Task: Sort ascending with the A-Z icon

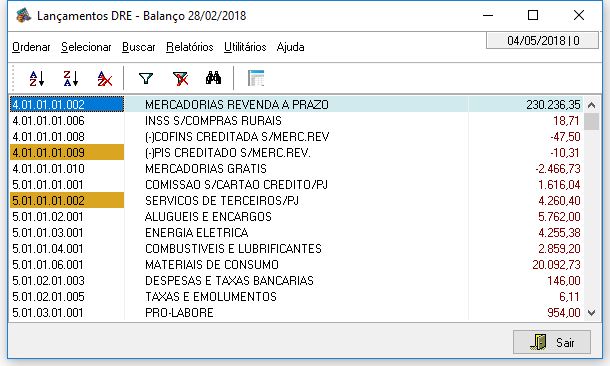Action: click(x=37, y=79)
